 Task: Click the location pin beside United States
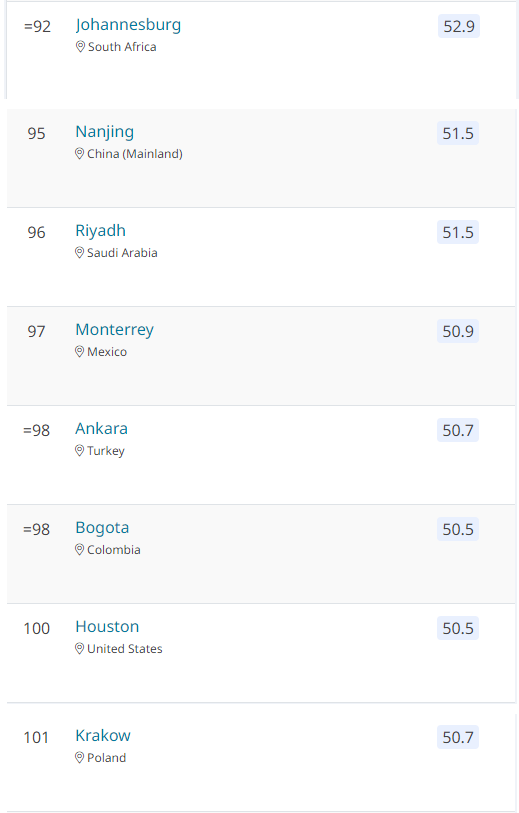[x=79, y=649]
